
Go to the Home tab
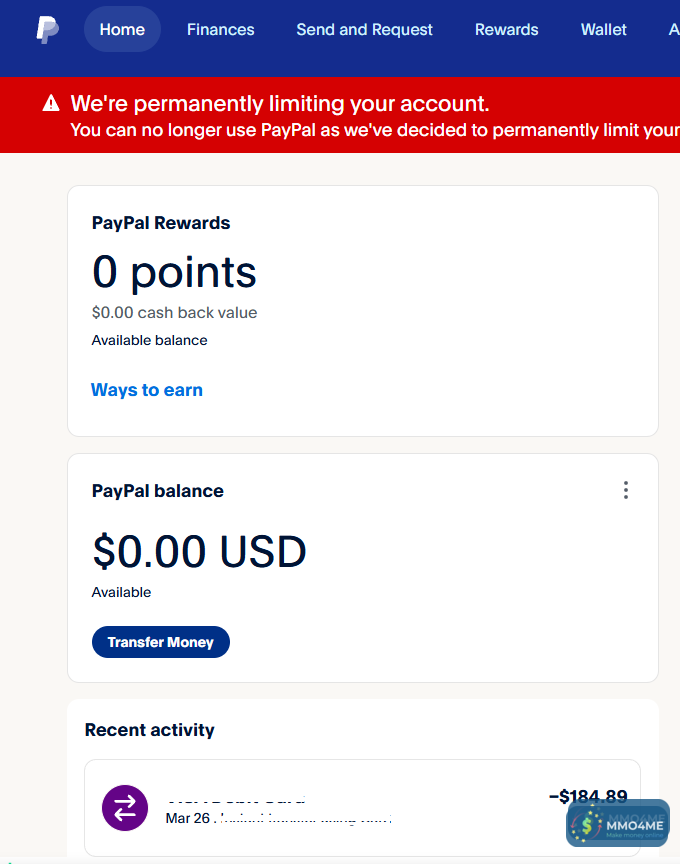pos(122,30)
